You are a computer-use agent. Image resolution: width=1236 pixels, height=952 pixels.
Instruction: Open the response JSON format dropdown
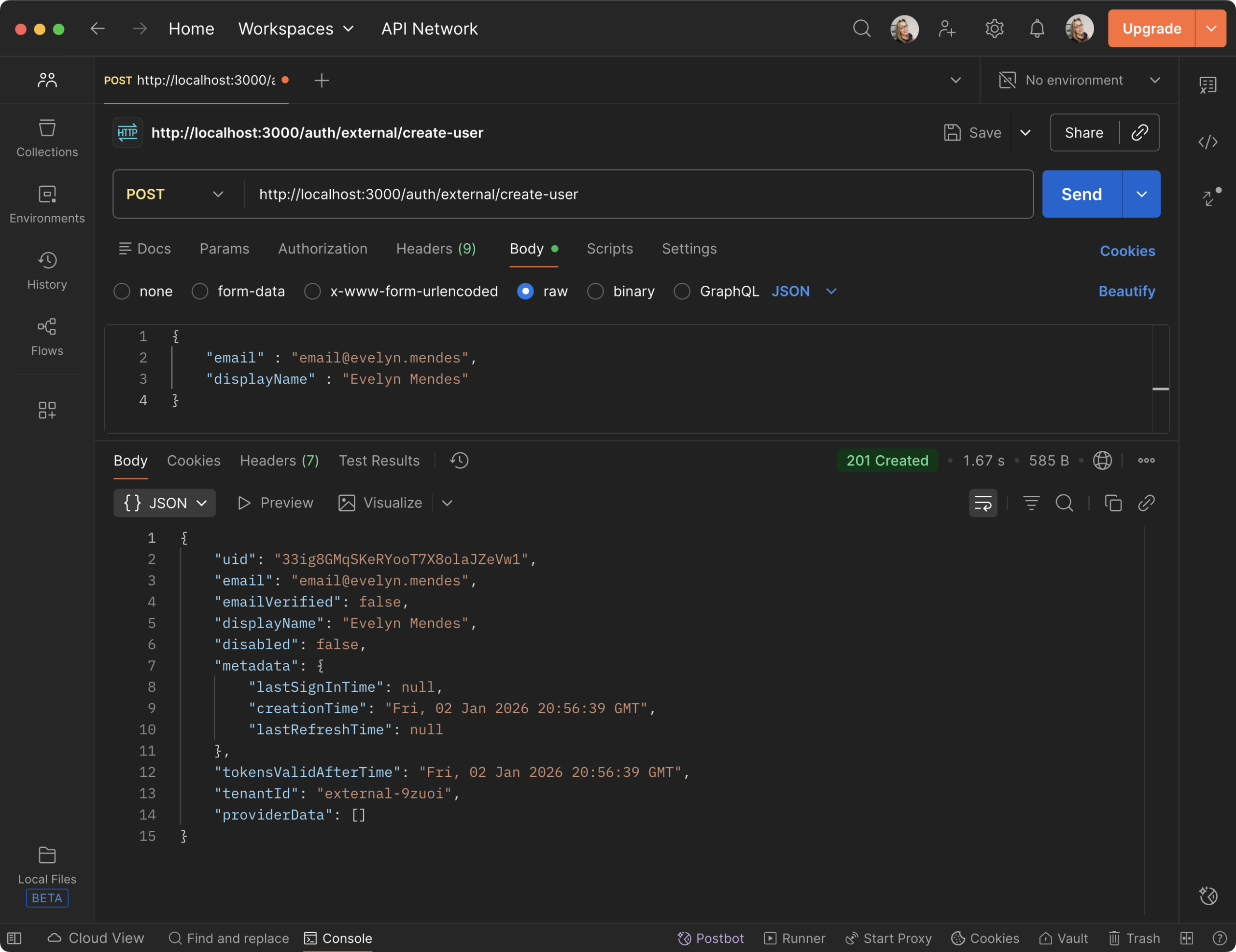point(165,503)
